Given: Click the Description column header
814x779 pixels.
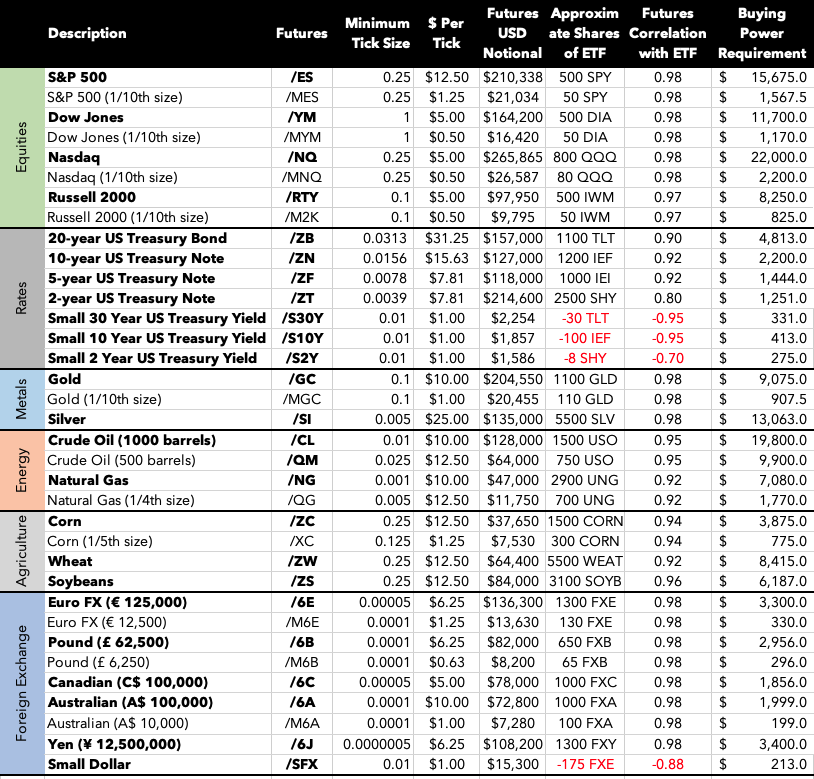Looking at the screenshot, I should point(87,33).
